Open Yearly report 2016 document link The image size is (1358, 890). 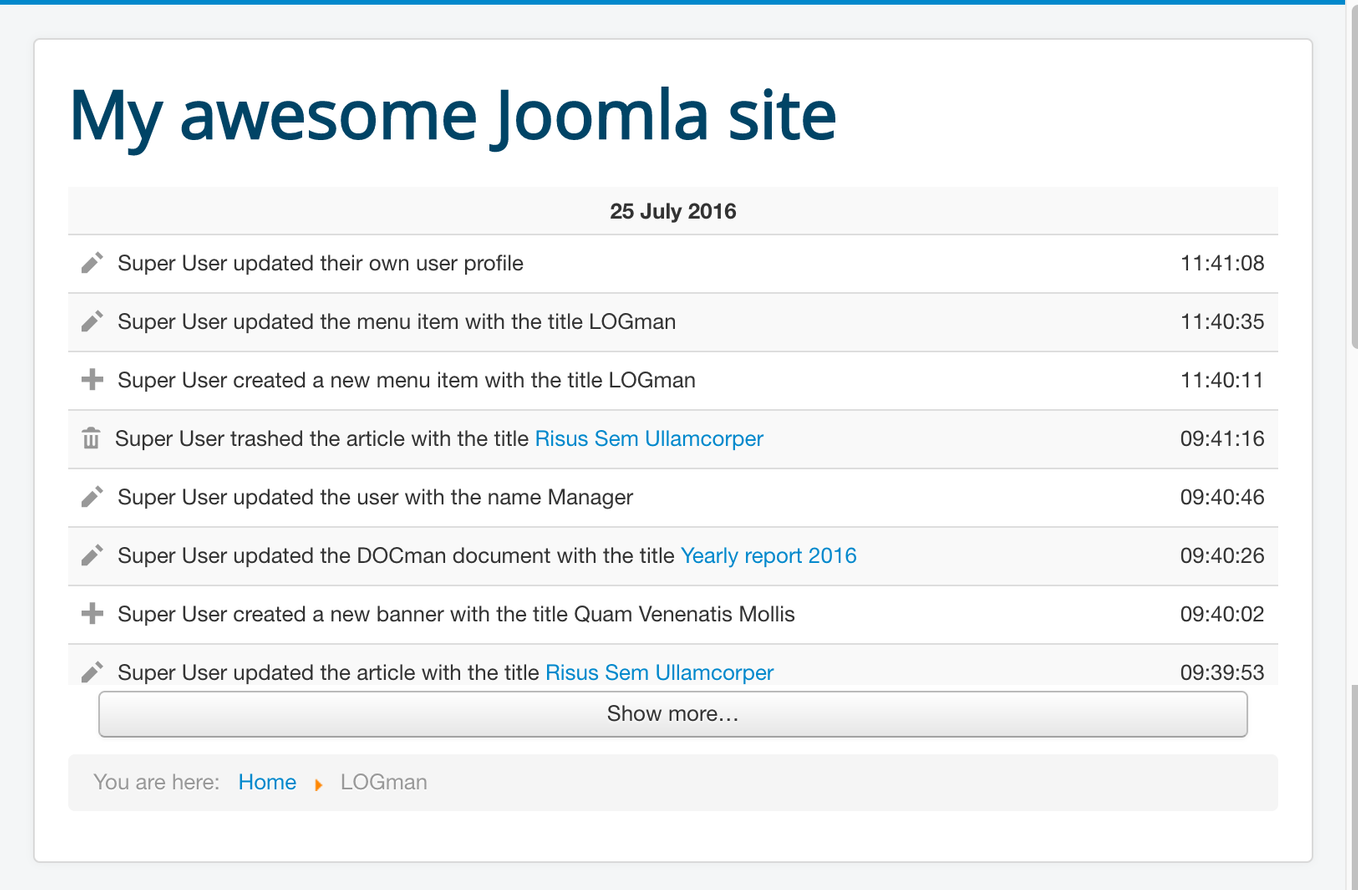pos(768,555)
